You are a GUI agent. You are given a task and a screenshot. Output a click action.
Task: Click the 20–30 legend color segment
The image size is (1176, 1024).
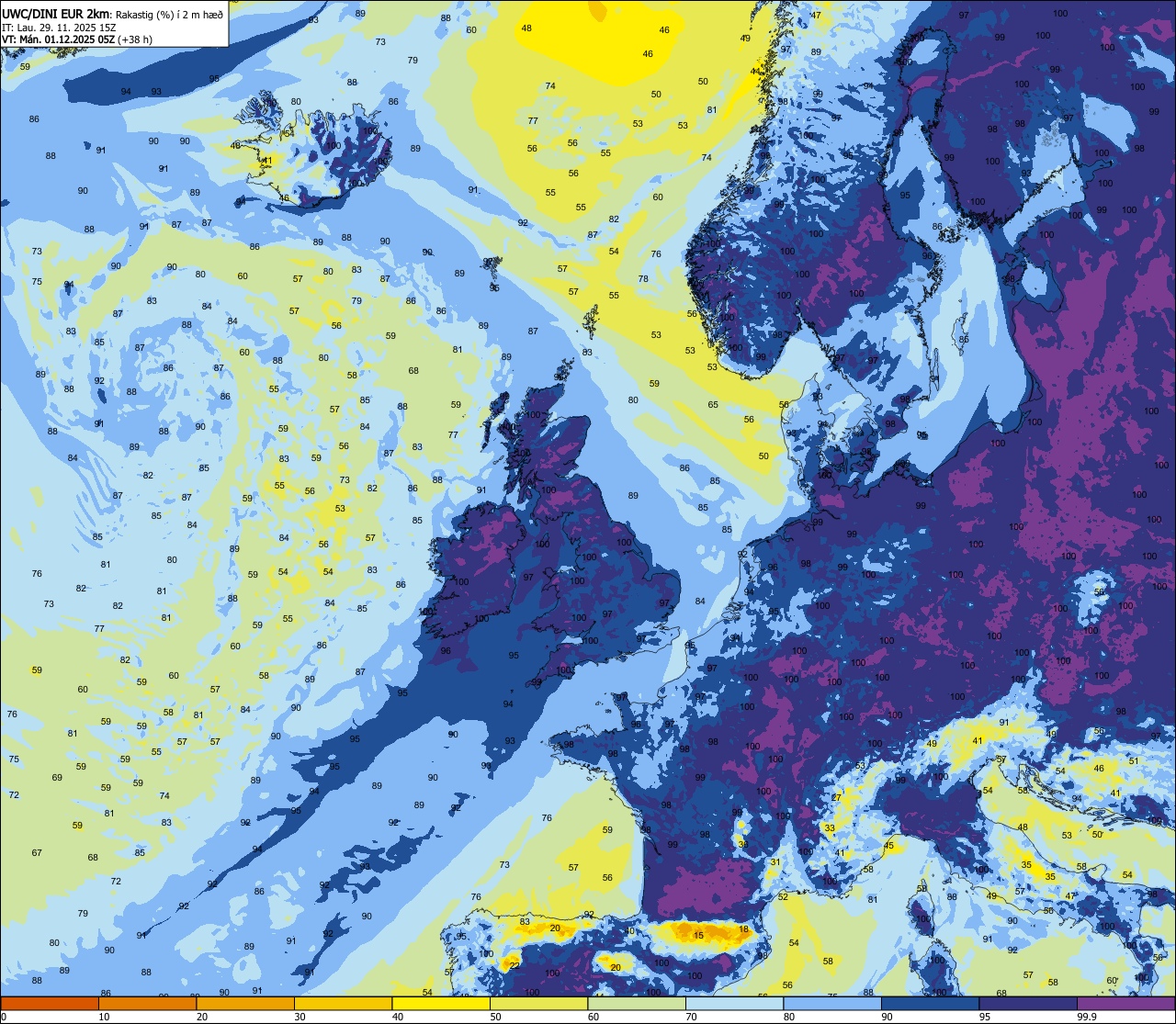pyautogui.click(x=245, y=1003)
